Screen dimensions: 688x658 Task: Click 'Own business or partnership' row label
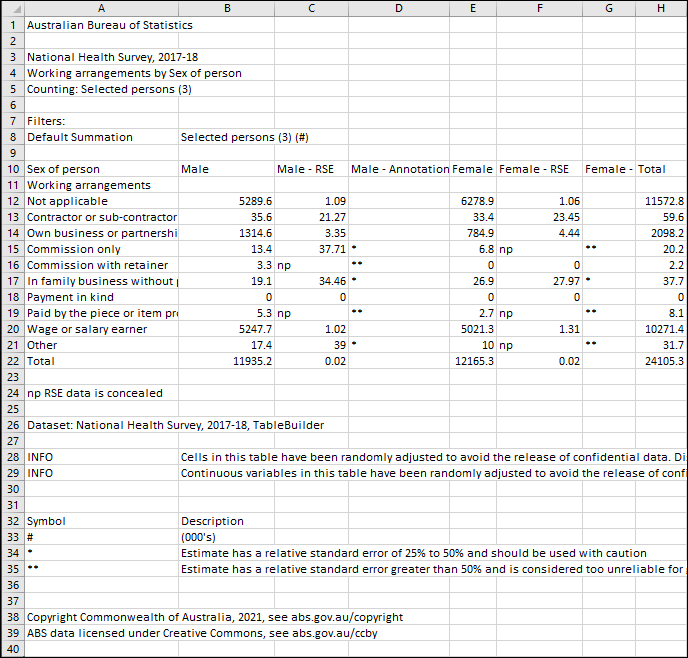tap(102, 233)
